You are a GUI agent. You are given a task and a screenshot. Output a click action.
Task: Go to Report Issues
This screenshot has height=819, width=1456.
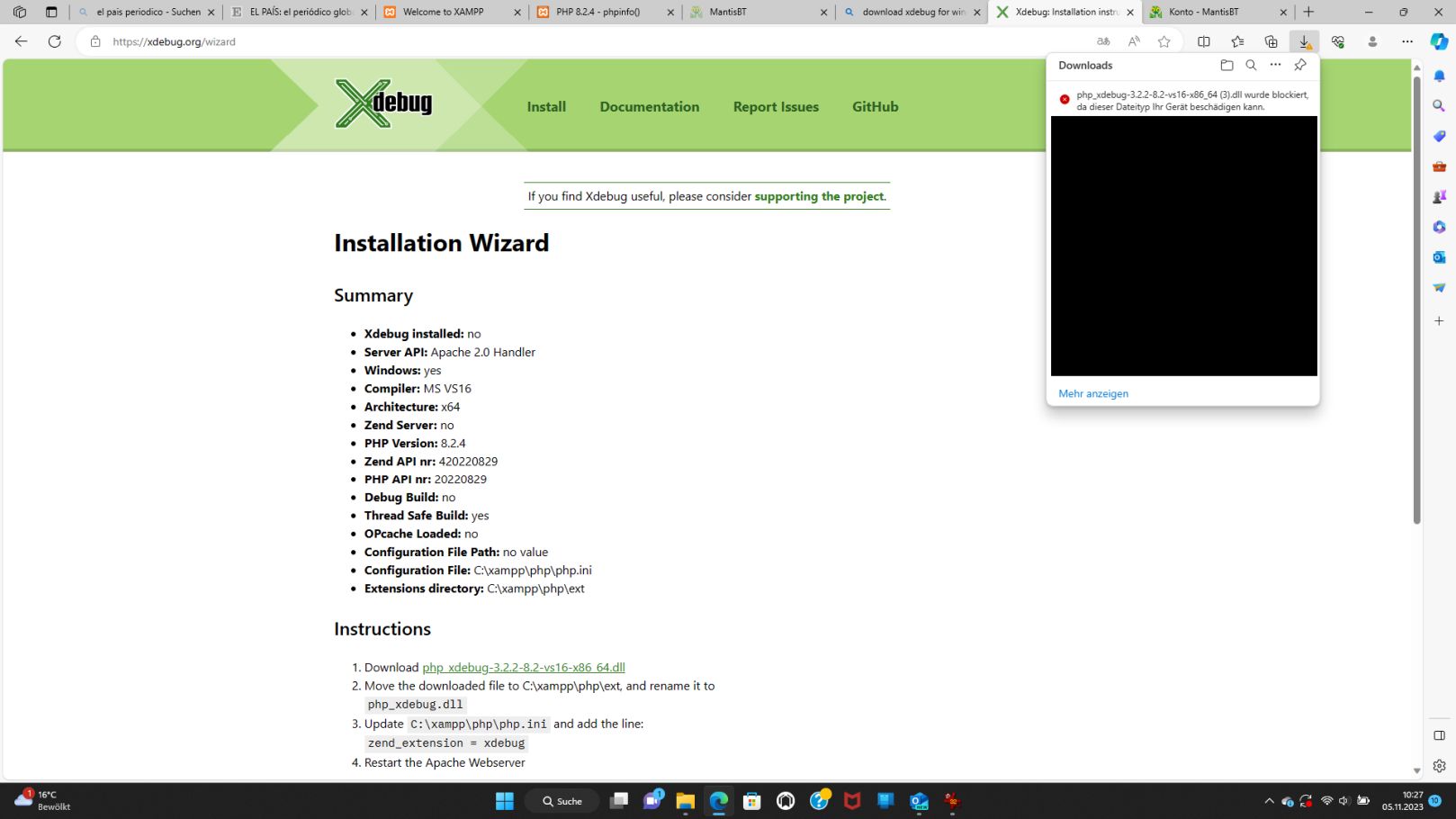click(x=776, y=106)
